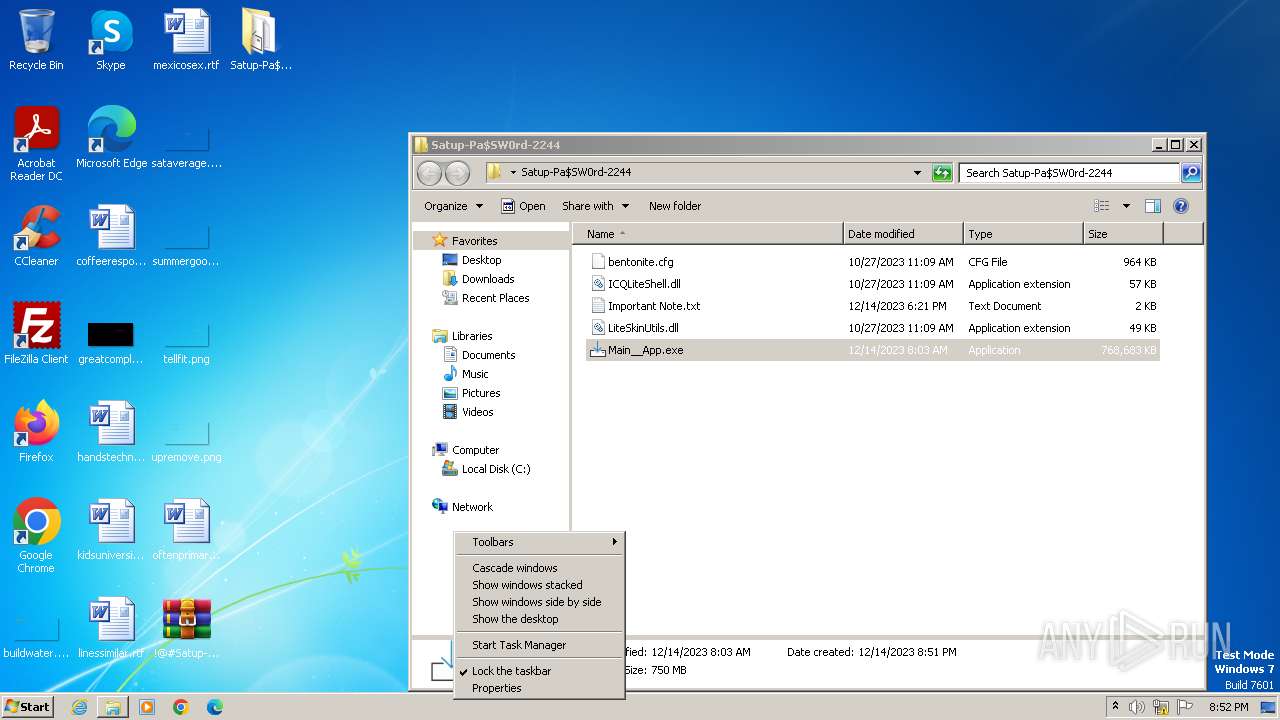The height and width of the screenshot is (720, 1280).
Task: Click the search magnifier button
Action: [1190, 173]
